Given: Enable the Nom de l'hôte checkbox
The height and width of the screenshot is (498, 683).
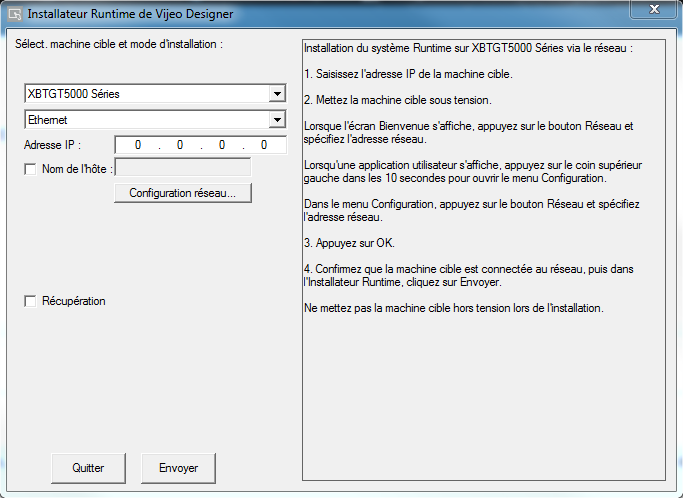Looking at the screenshot, I should click(x=30, y=169).
